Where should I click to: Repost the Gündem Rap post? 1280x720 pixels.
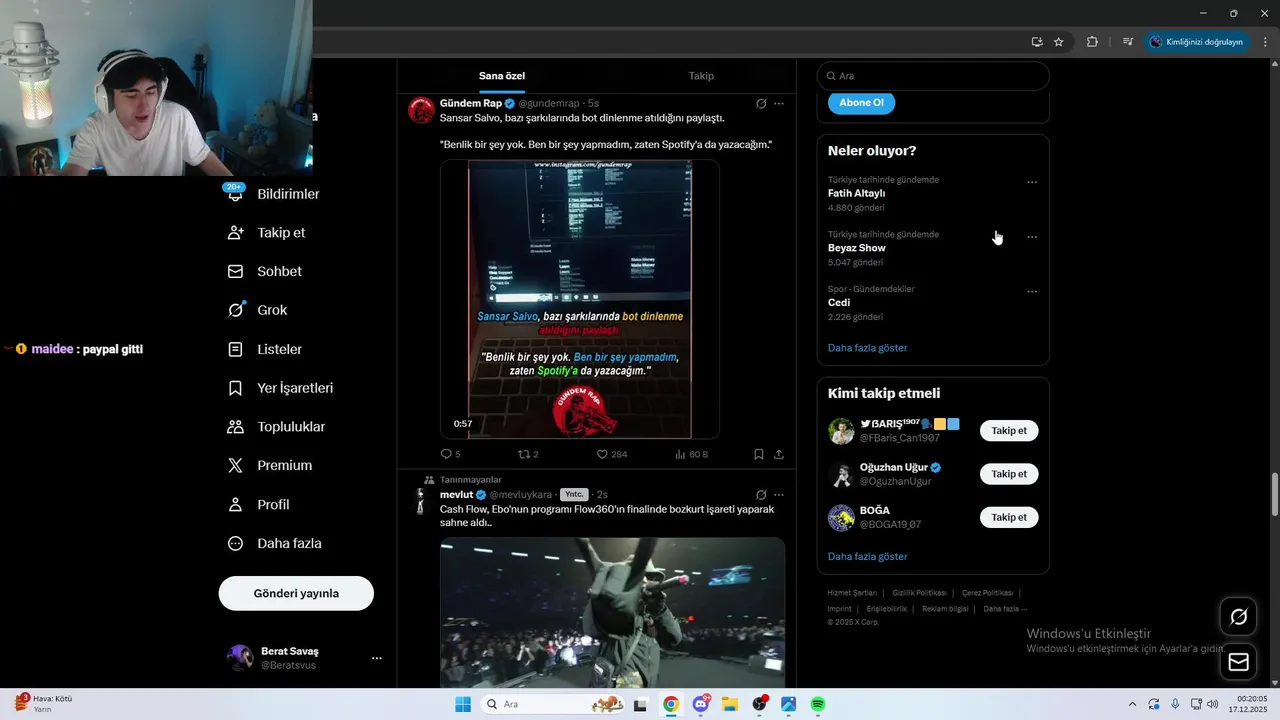pos(528,454)
